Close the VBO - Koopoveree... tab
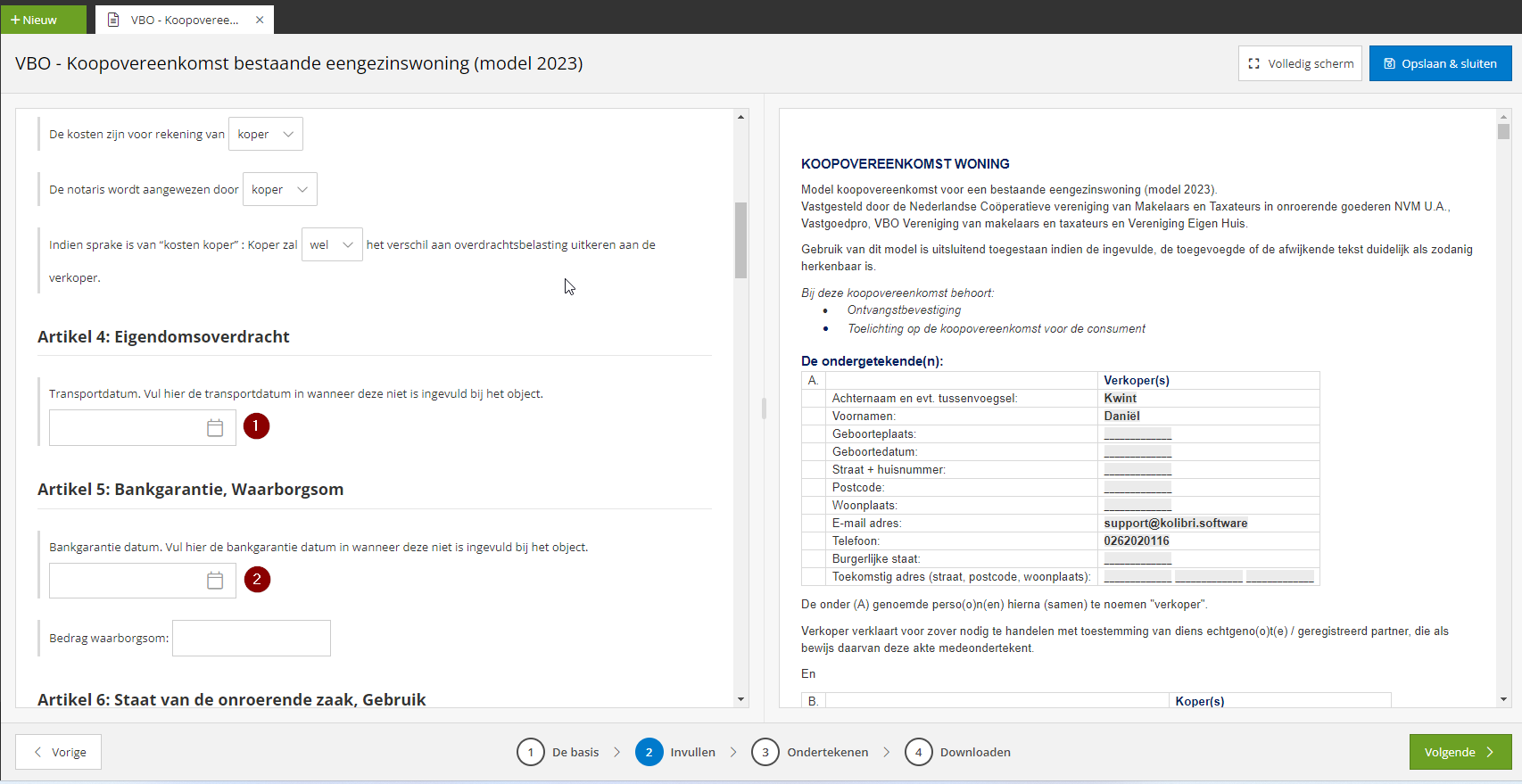Image resolution: width=1522 pixels, height=784 pixels. tap(260, 20)
